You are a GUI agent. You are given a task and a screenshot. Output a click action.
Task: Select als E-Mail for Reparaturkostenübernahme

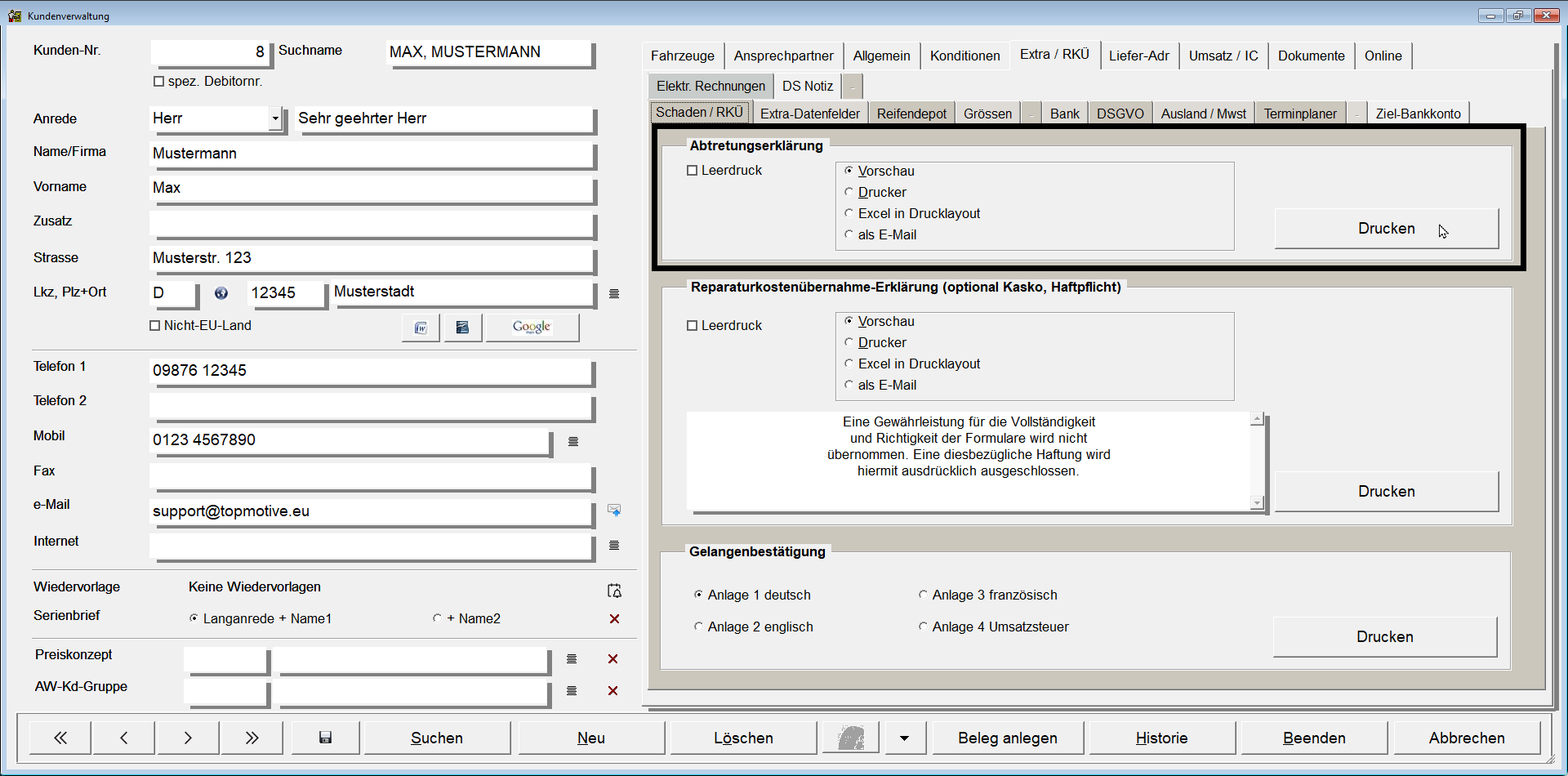click(x=849, y=385)
